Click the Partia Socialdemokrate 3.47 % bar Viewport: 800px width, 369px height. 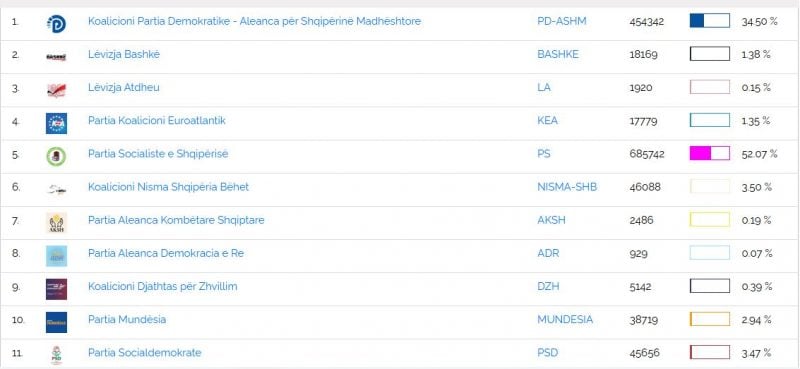[710, 352]
